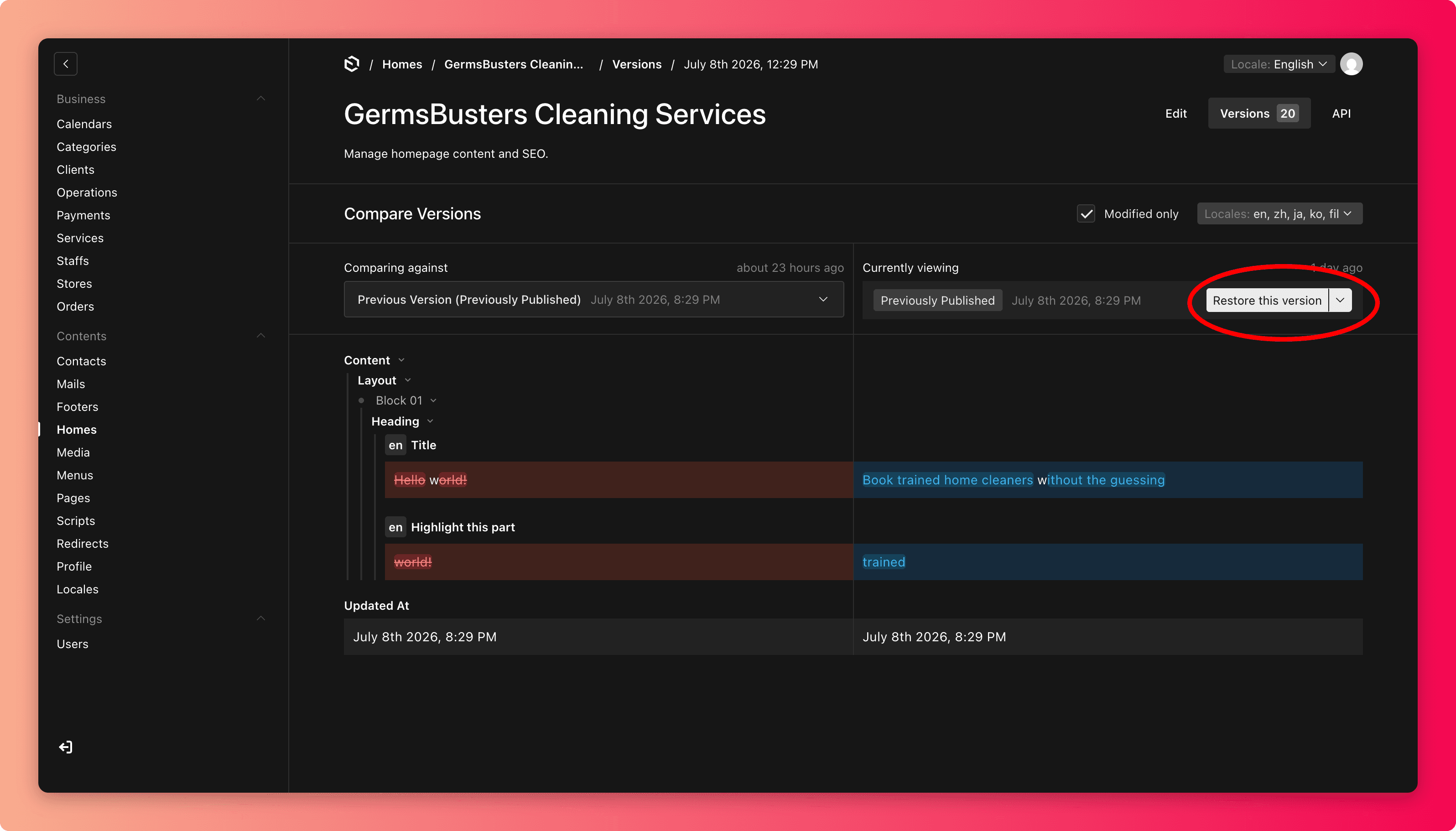Open Clients in the sidebar
1456x831 pixels.
click(75, 170)
